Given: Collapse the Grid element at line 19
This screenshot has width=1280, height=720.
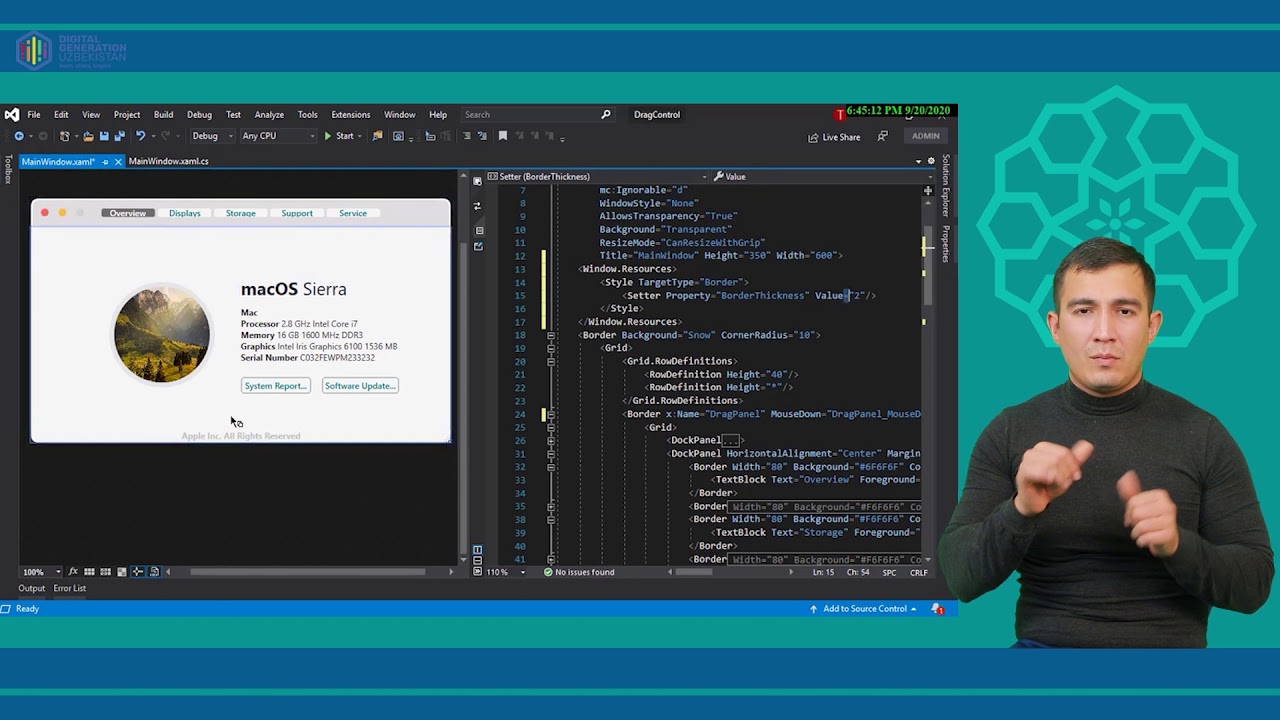Looking at the screenshot, I should point(551,348).
